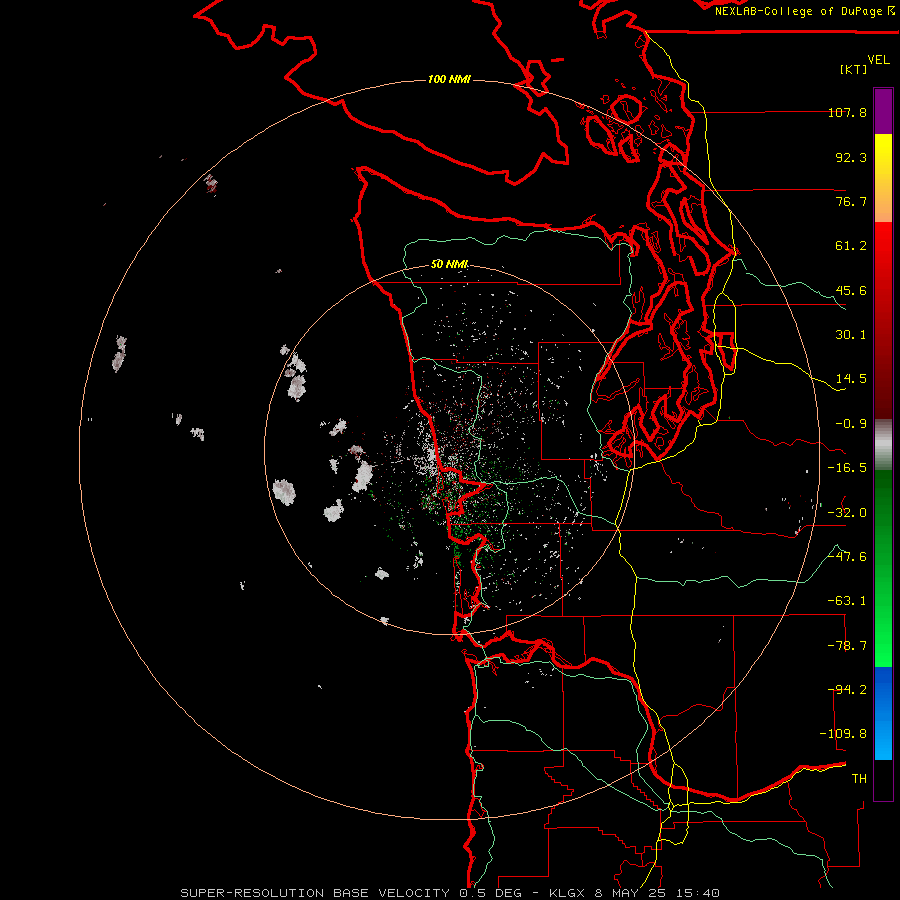Click the bright red color bar segment

click(883, 255)
